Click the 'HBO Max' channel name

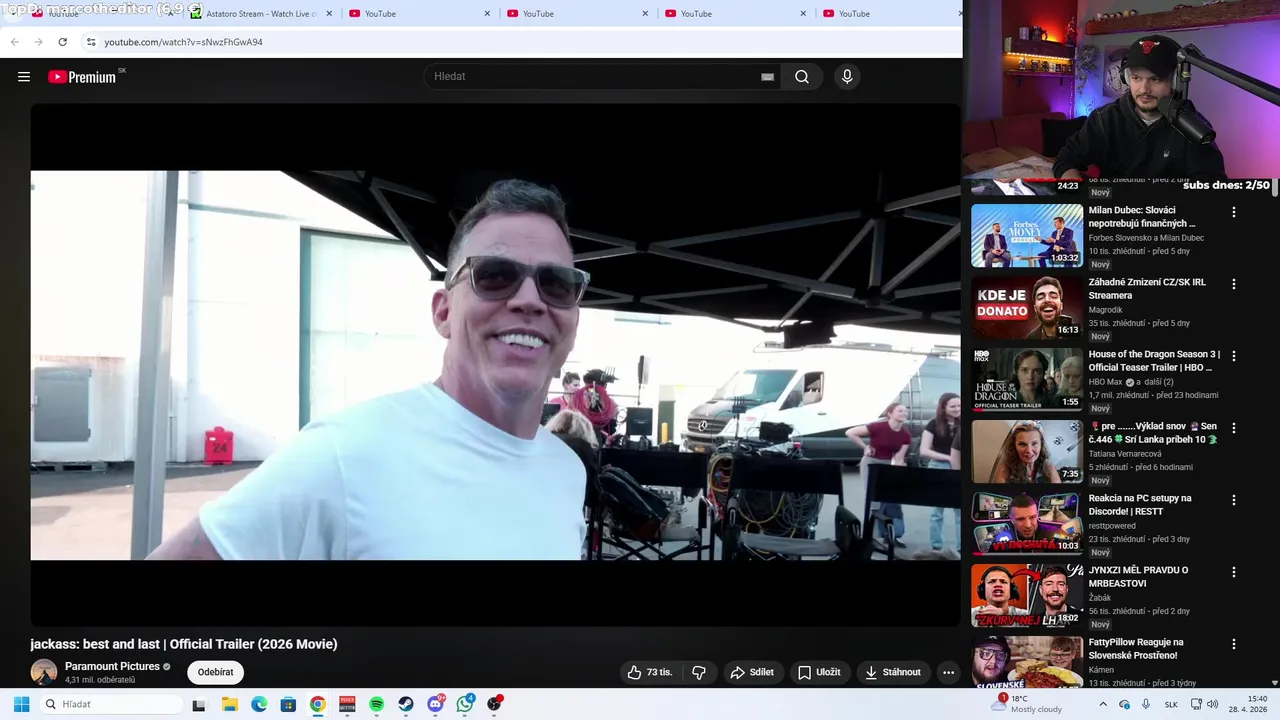[x=1105, y=382]
